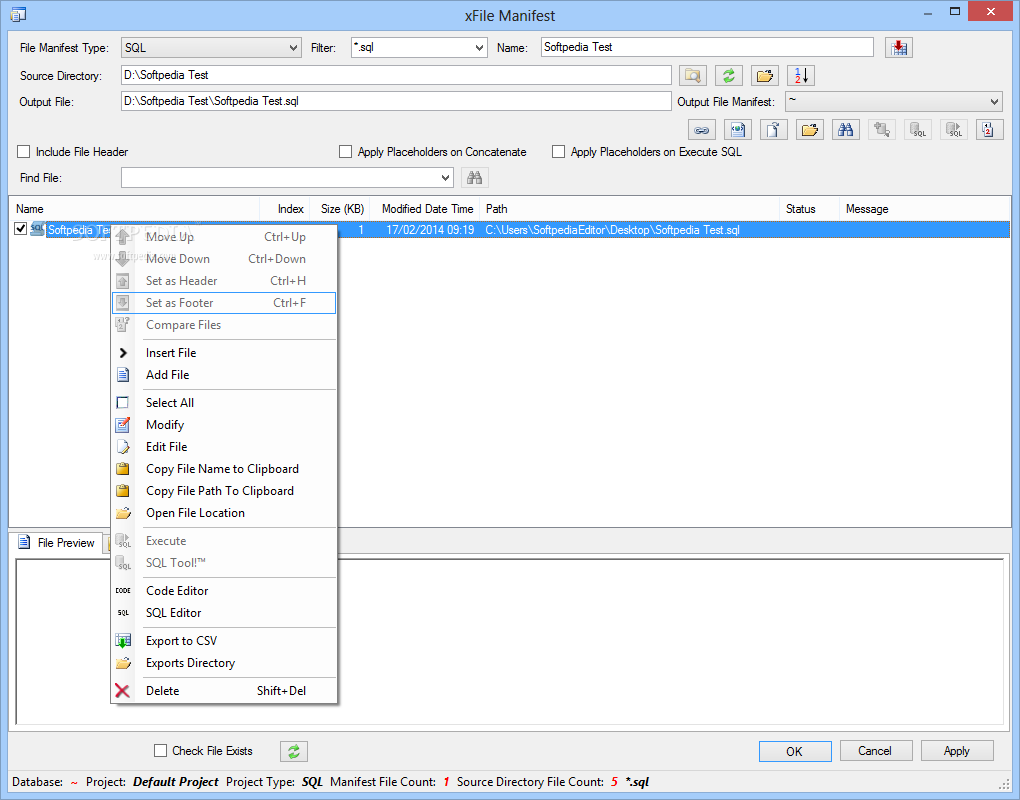Click into the Output File field
This screenshot has width=1020, height=800.
coord(396,101)
